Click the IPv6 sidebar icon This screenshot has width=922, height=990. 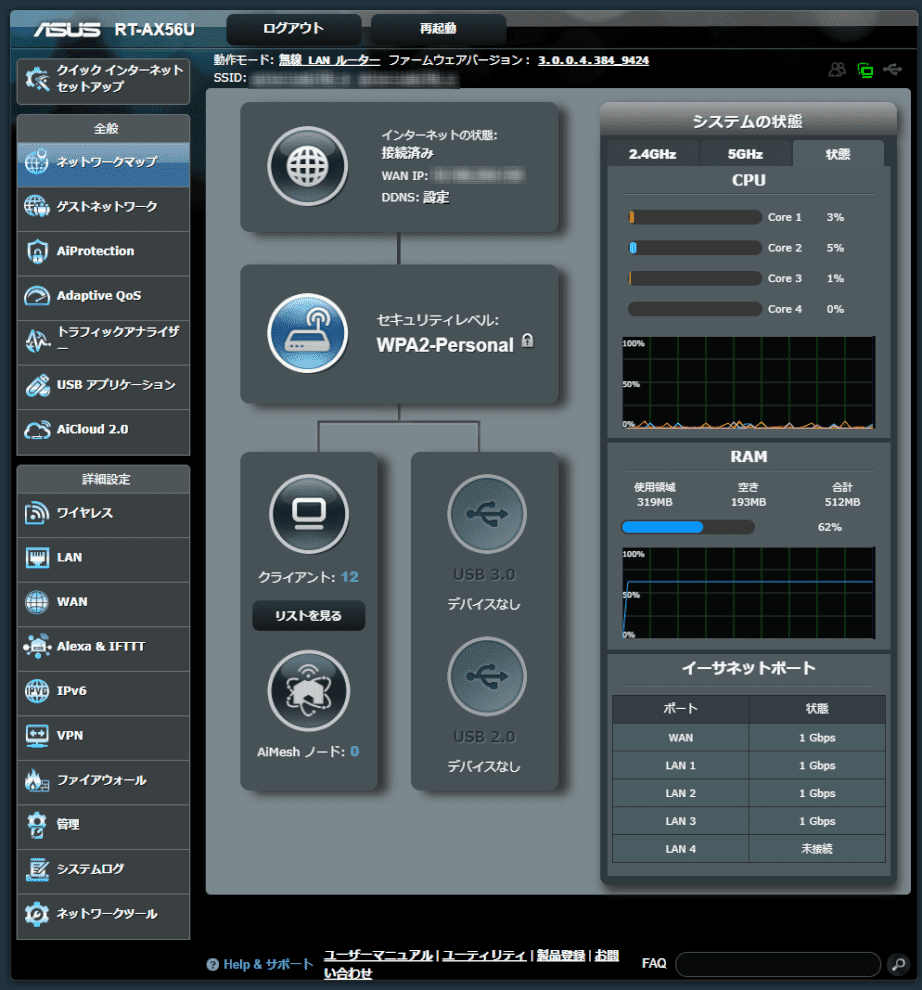37,691
